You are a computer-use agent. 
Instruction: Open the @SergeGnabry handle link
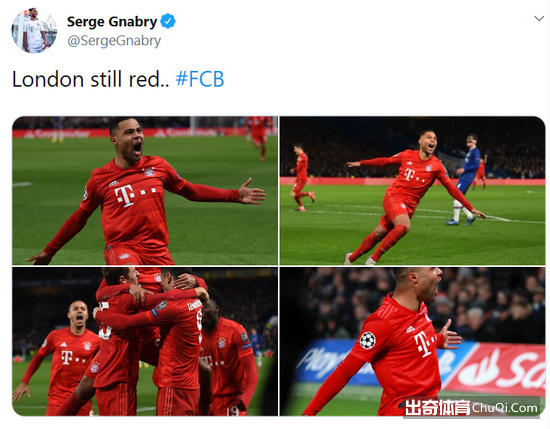coord(114,41)
